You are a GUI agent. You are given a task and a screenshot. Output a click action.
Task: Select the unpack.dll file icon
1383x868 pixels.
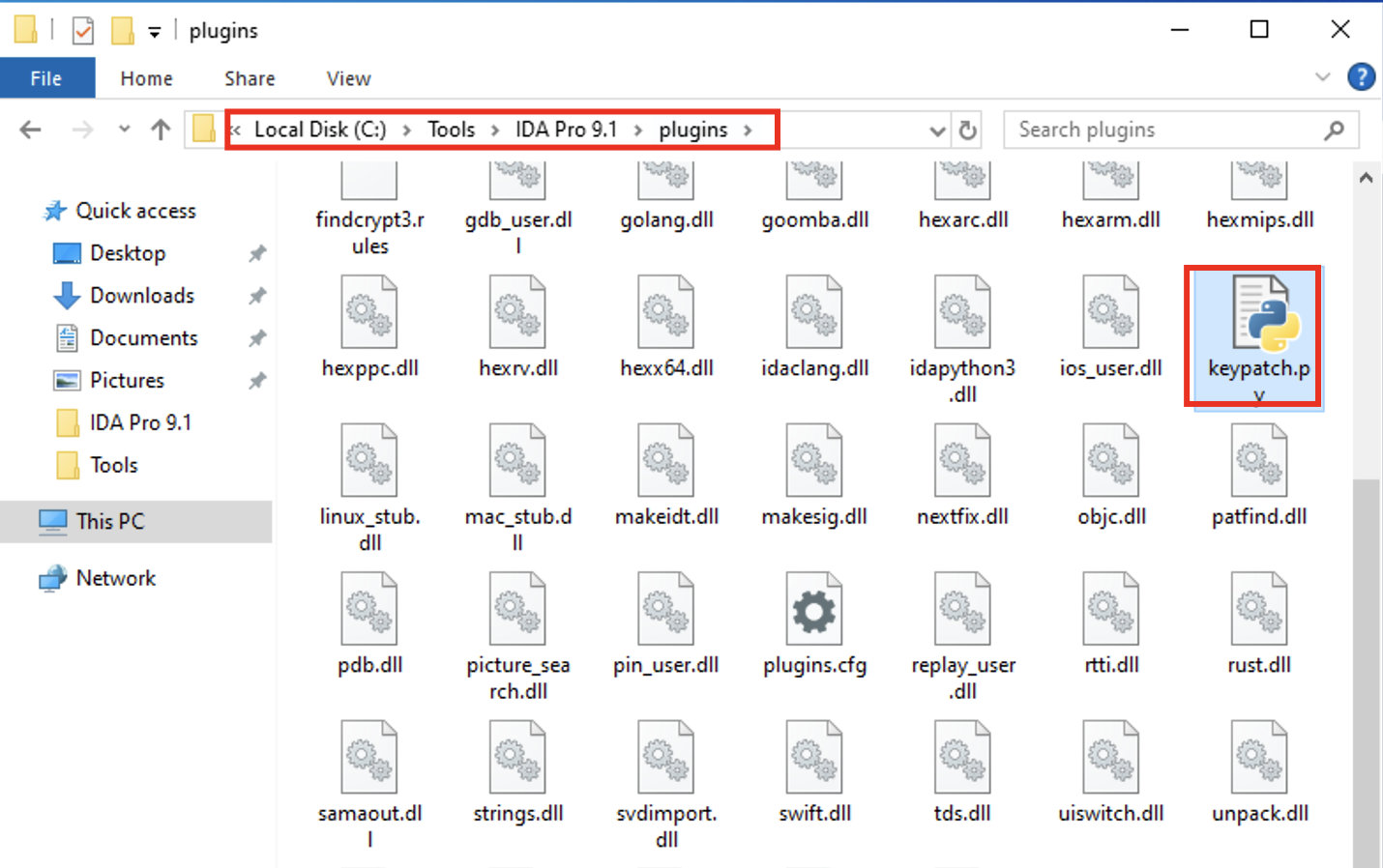tap(1259, 757)
